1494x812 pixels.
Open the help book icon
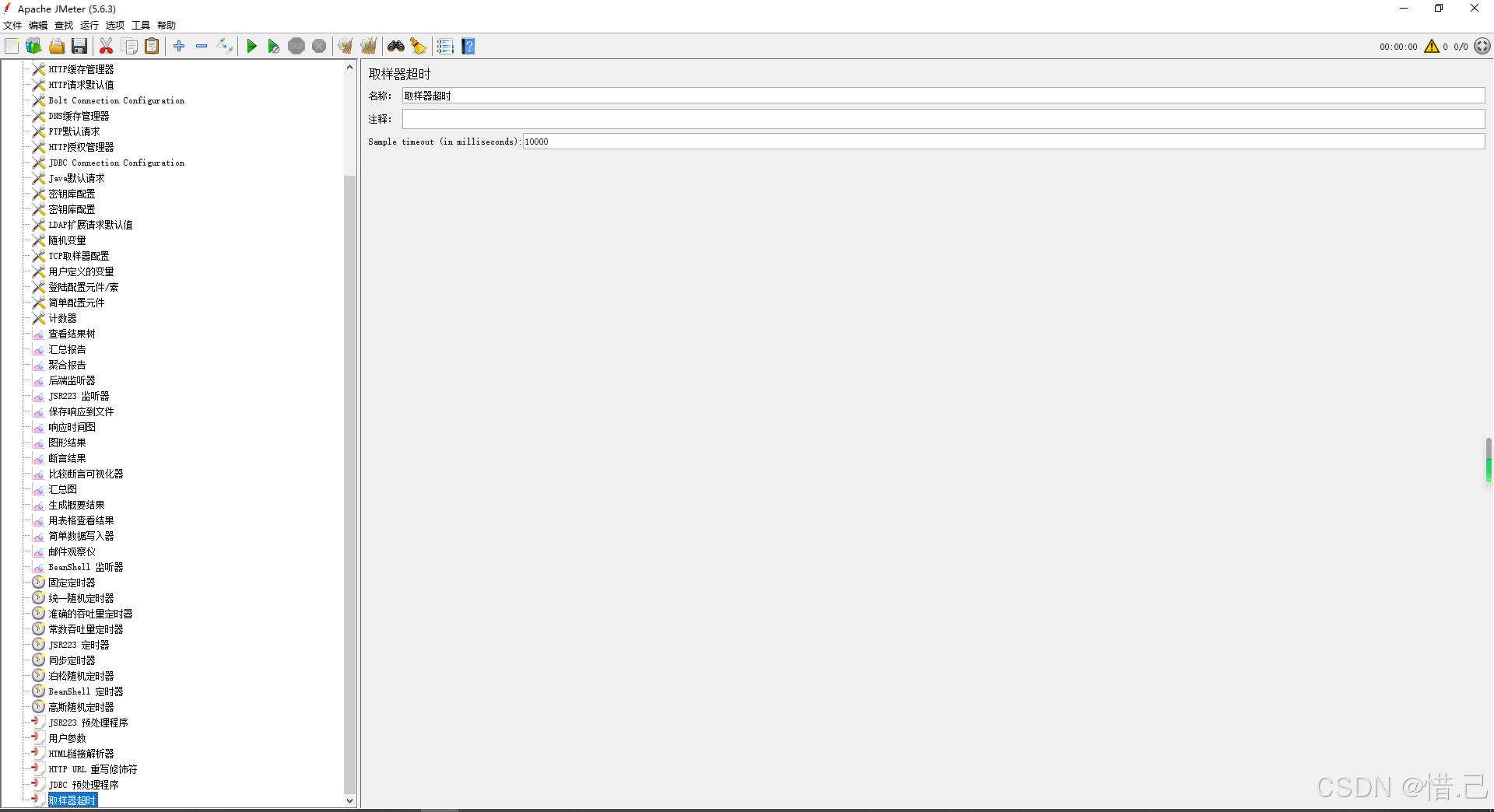[x=468, y=47]
